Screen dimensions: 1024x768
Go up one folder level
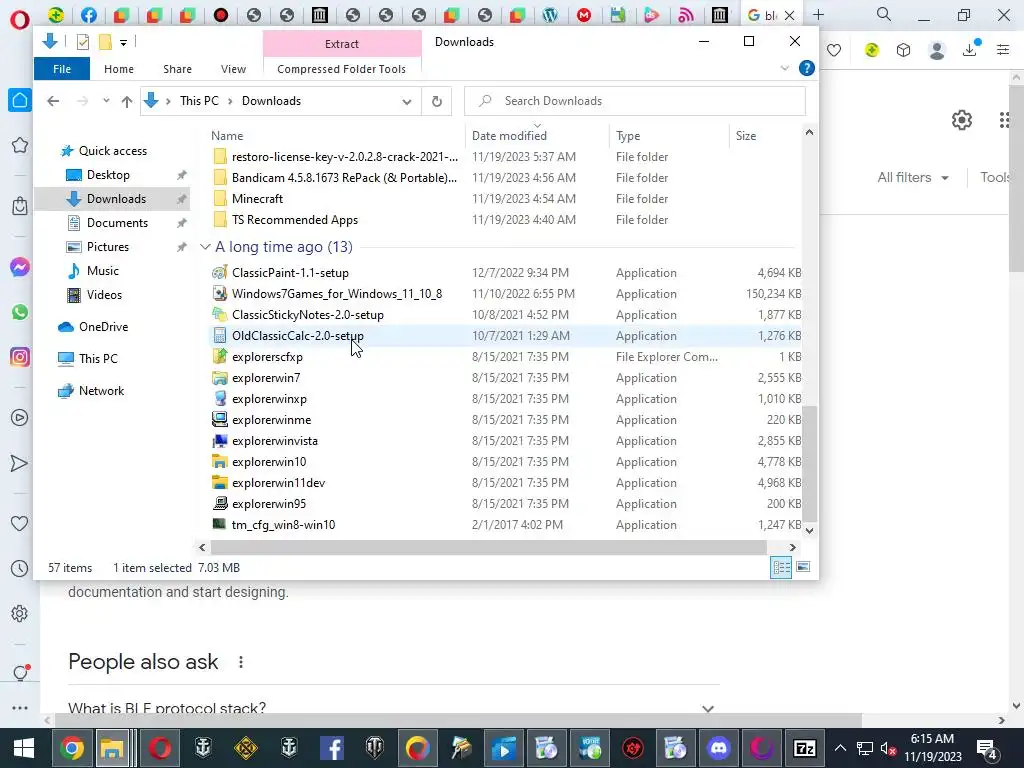(x=127, y=101)
